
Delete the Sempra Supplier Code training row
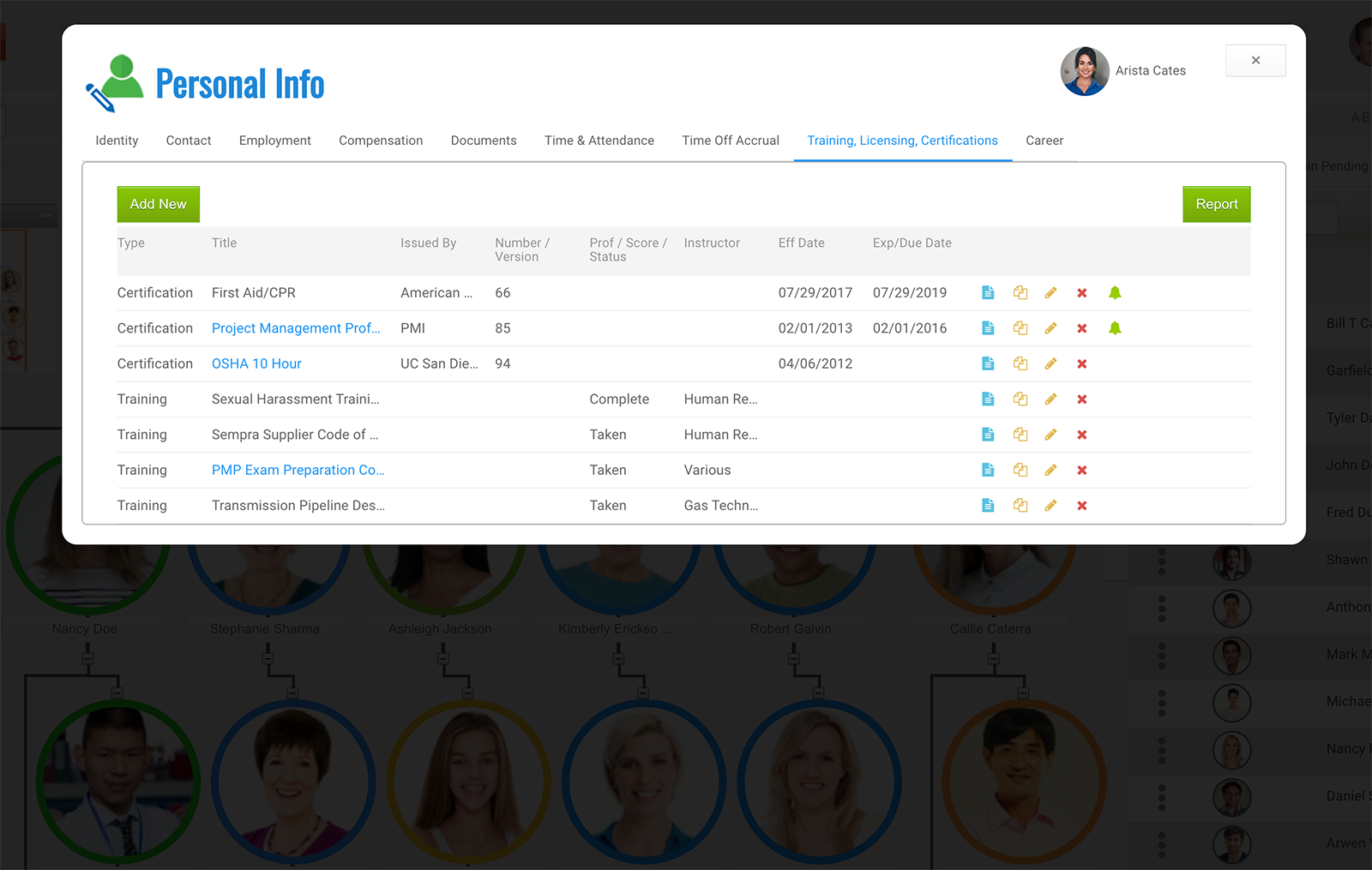1082,435
